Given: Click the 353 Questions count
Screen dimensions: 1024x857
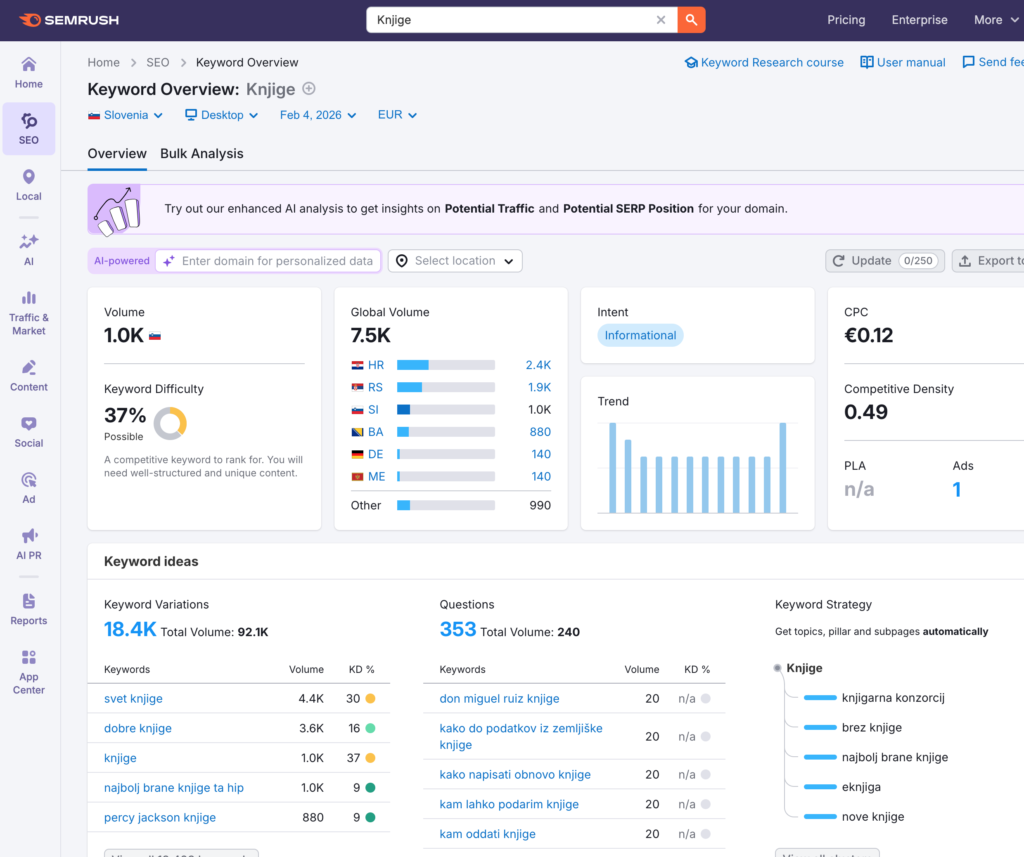Looking at the screenshot, I should tap(458, 629).
